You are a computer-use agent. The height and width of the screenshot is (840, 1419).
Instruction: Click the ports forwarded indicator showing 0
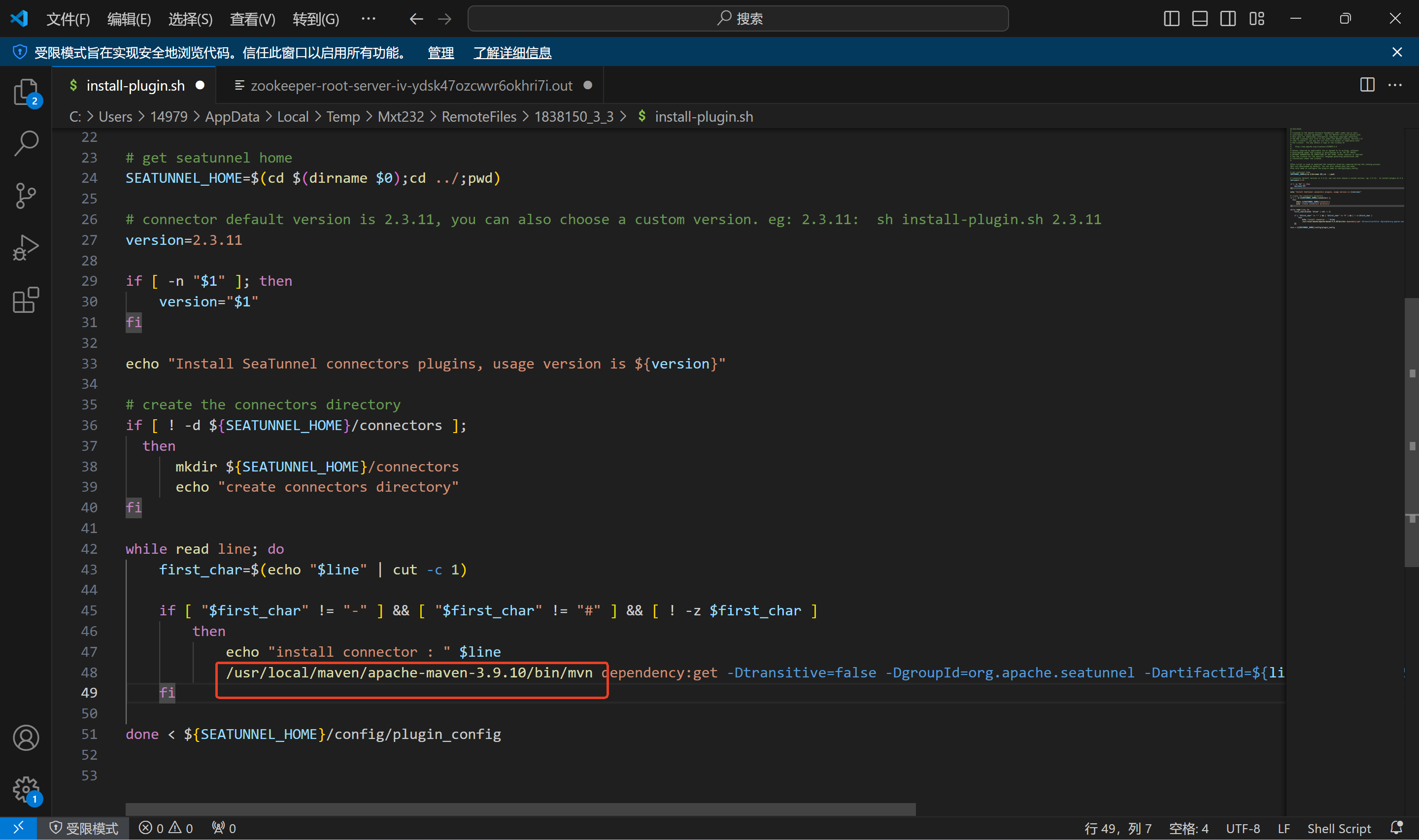tap(224, 828)
